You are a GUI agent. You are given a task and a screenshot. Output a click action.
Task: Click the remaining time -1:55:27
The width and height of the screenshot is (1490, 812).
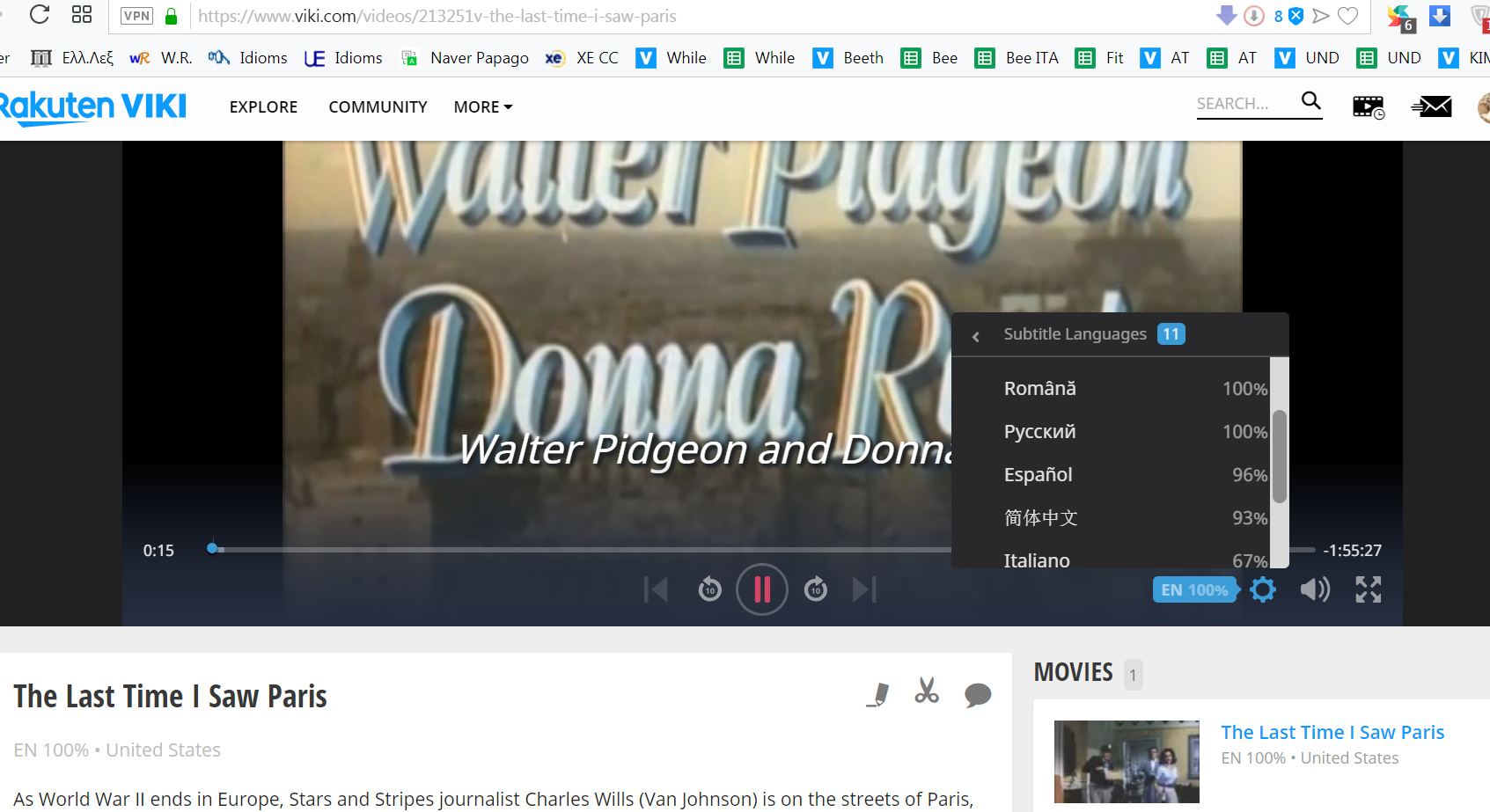pyautogui.click(x=1352, y=551)
